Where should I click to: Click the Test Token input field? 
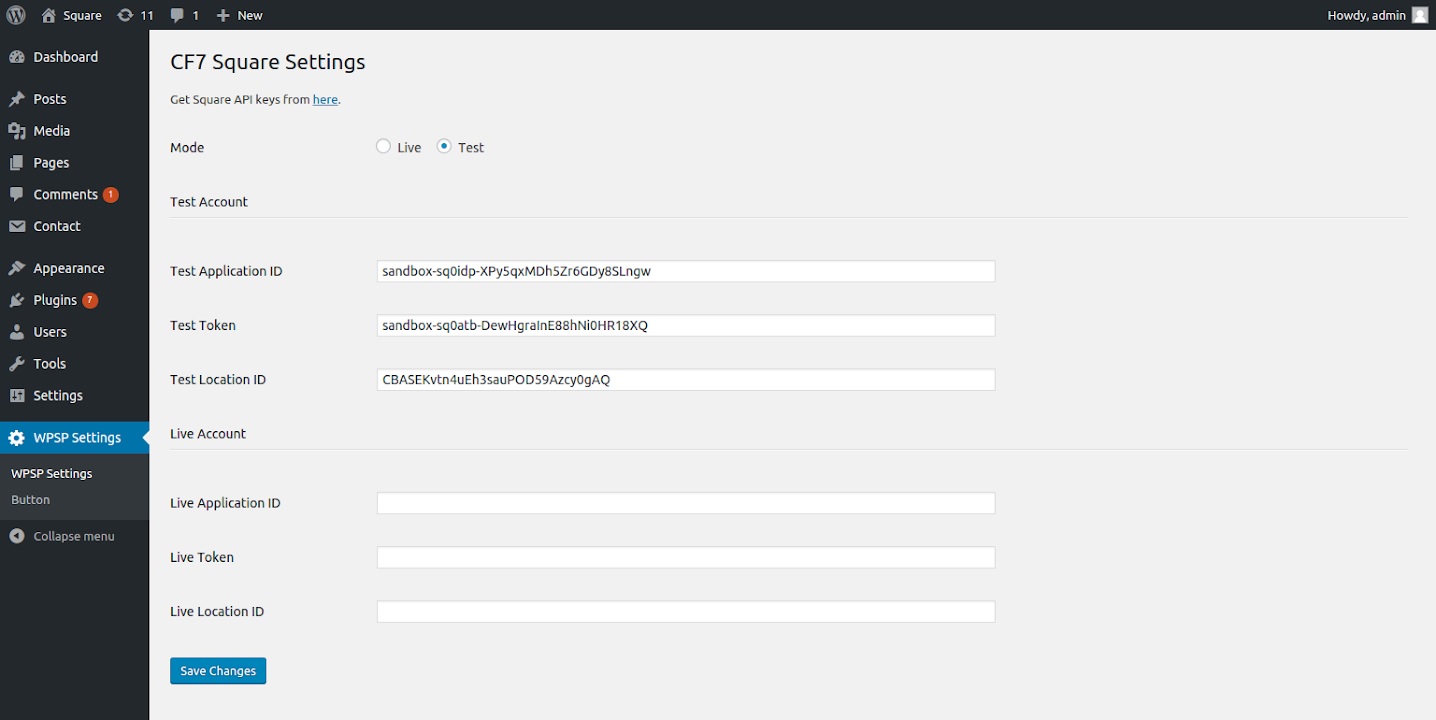(685, 326)
